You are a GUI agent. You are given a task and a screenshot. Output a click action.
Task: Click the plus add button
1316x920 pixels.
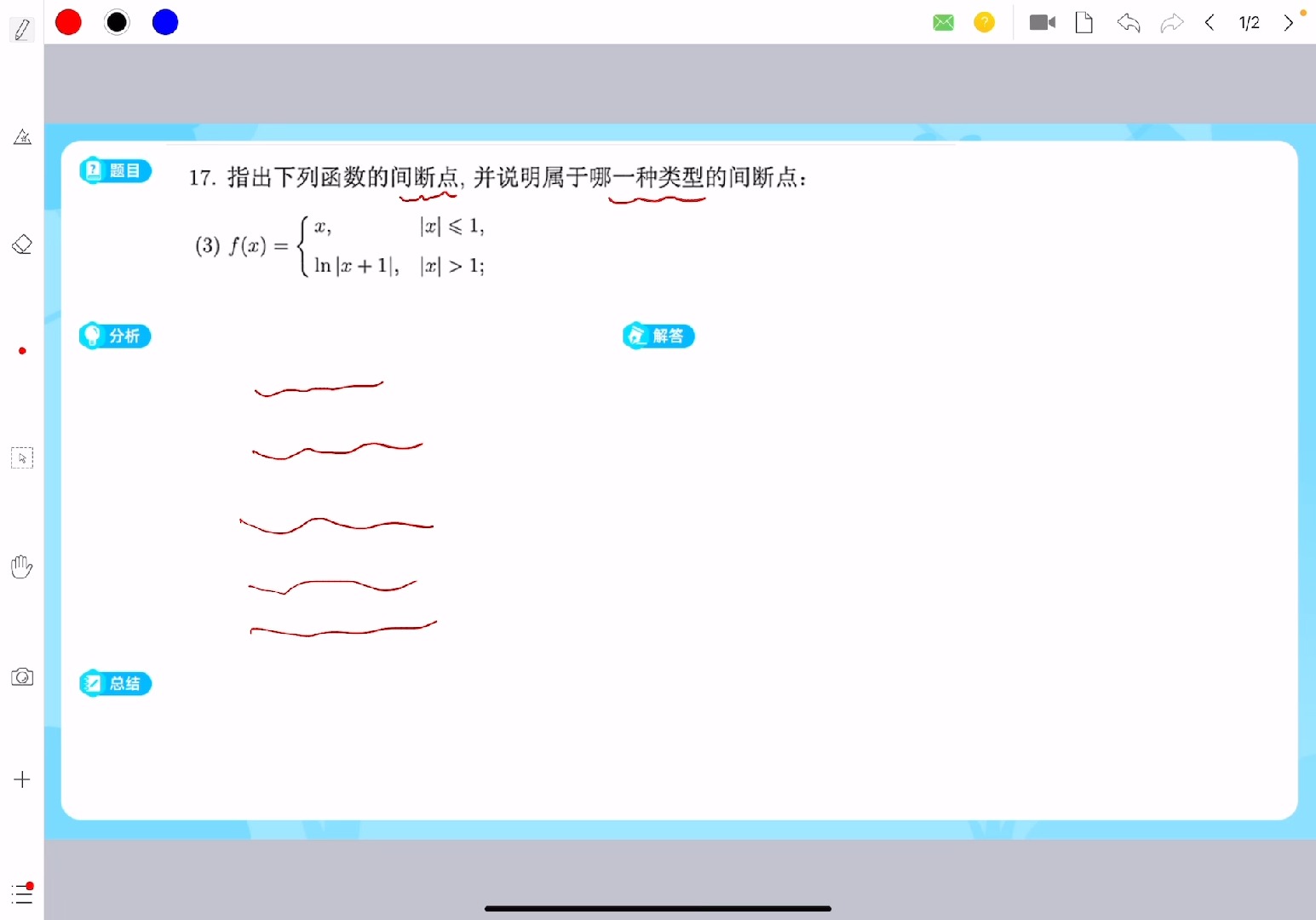click(22, 779)
